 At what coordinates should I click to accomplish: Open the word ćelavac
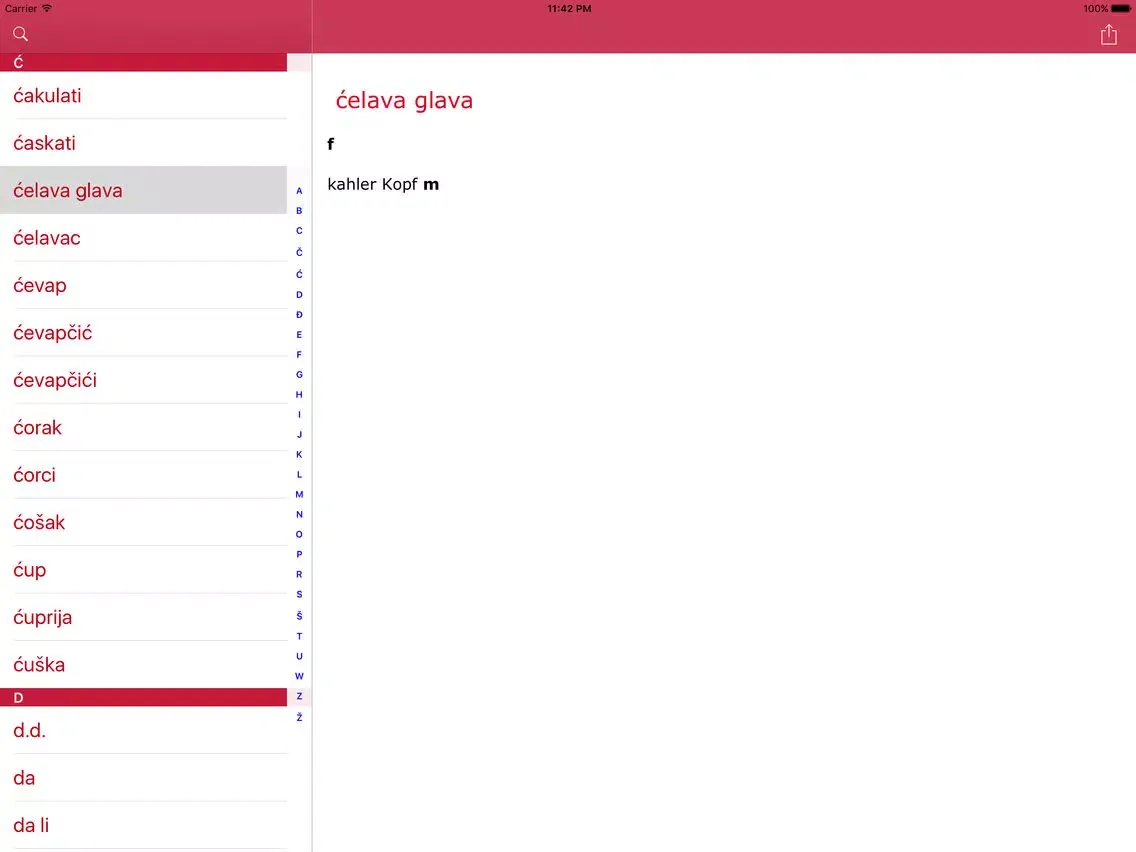[x=143, y=238]
